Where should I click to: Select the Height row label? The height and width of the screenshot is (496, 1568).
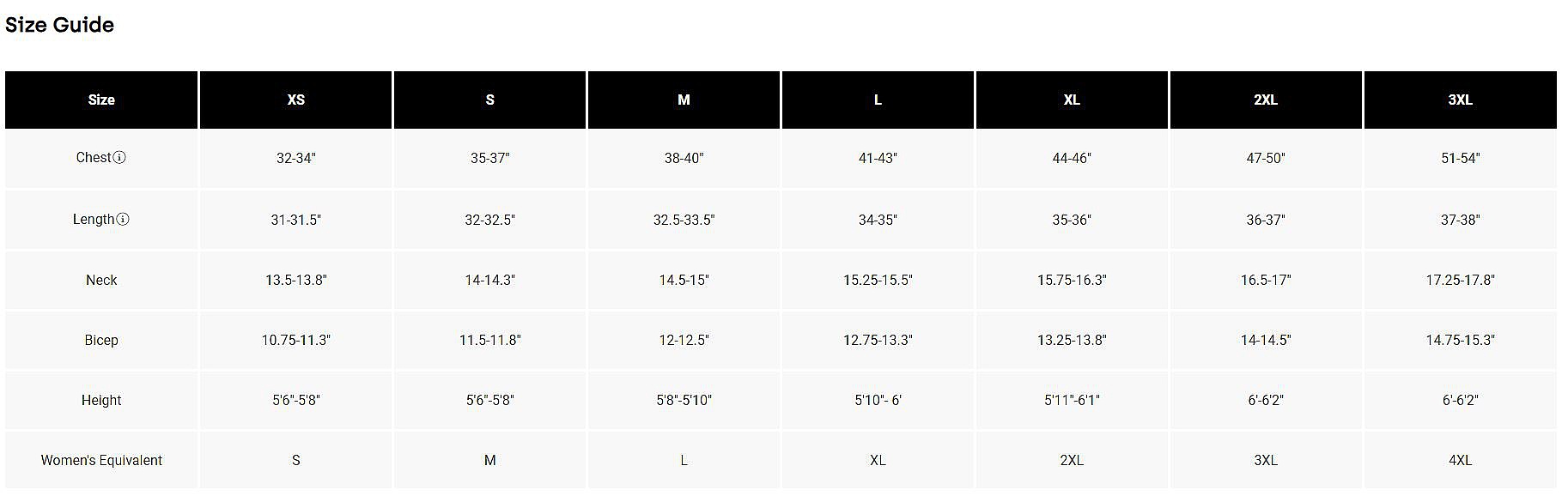coord(101,401)
